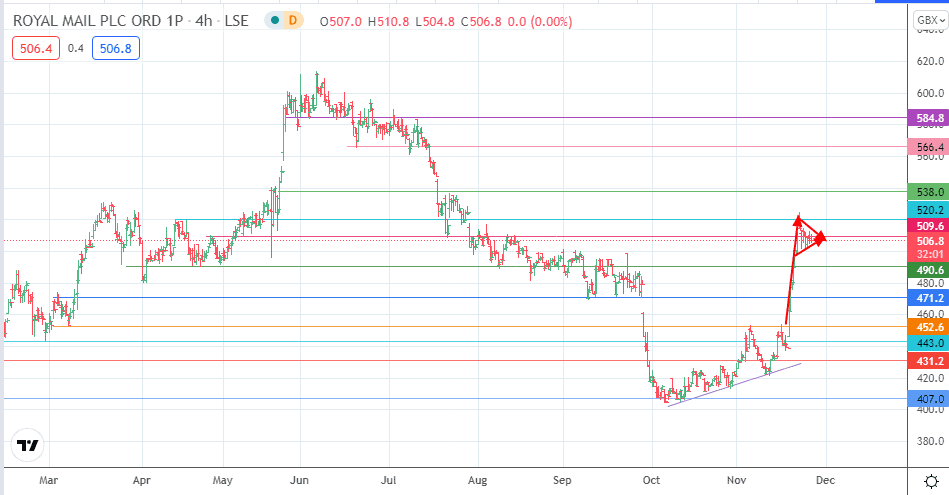Click the Oct label on time axis

tap(651, 480)
